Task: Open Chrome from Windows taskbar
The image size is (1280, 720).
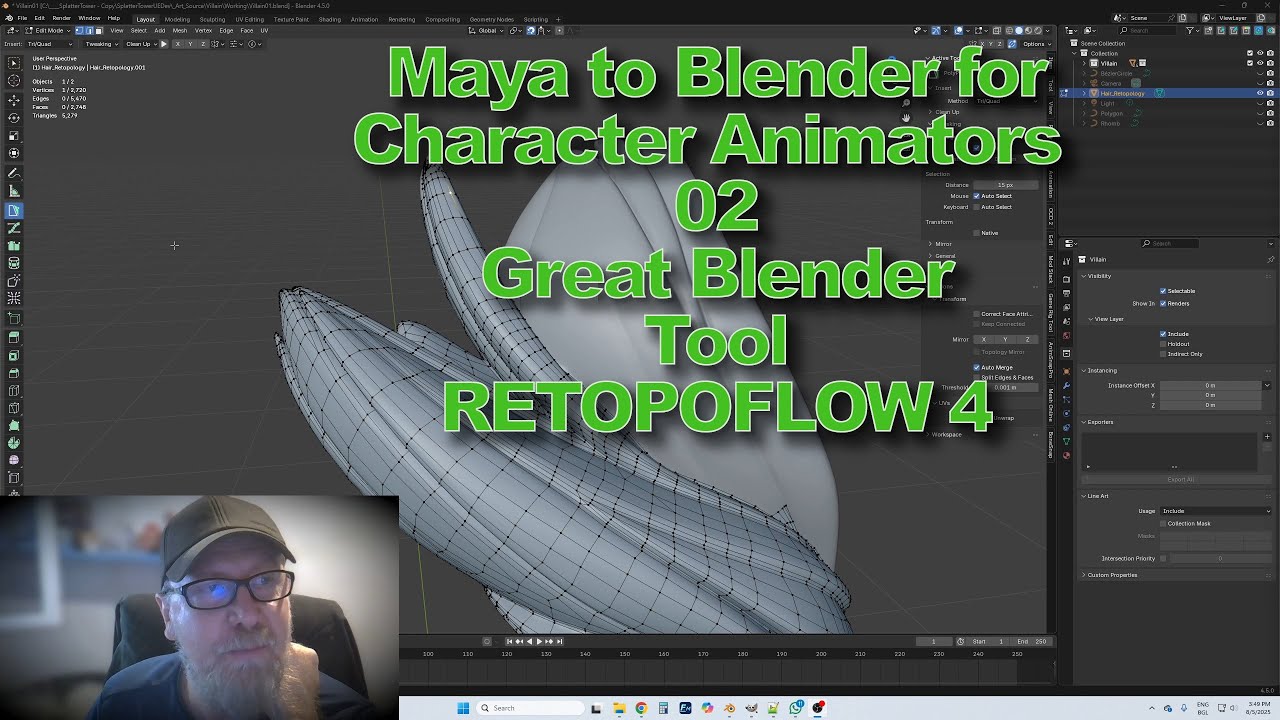Action: tap(641, 708)
